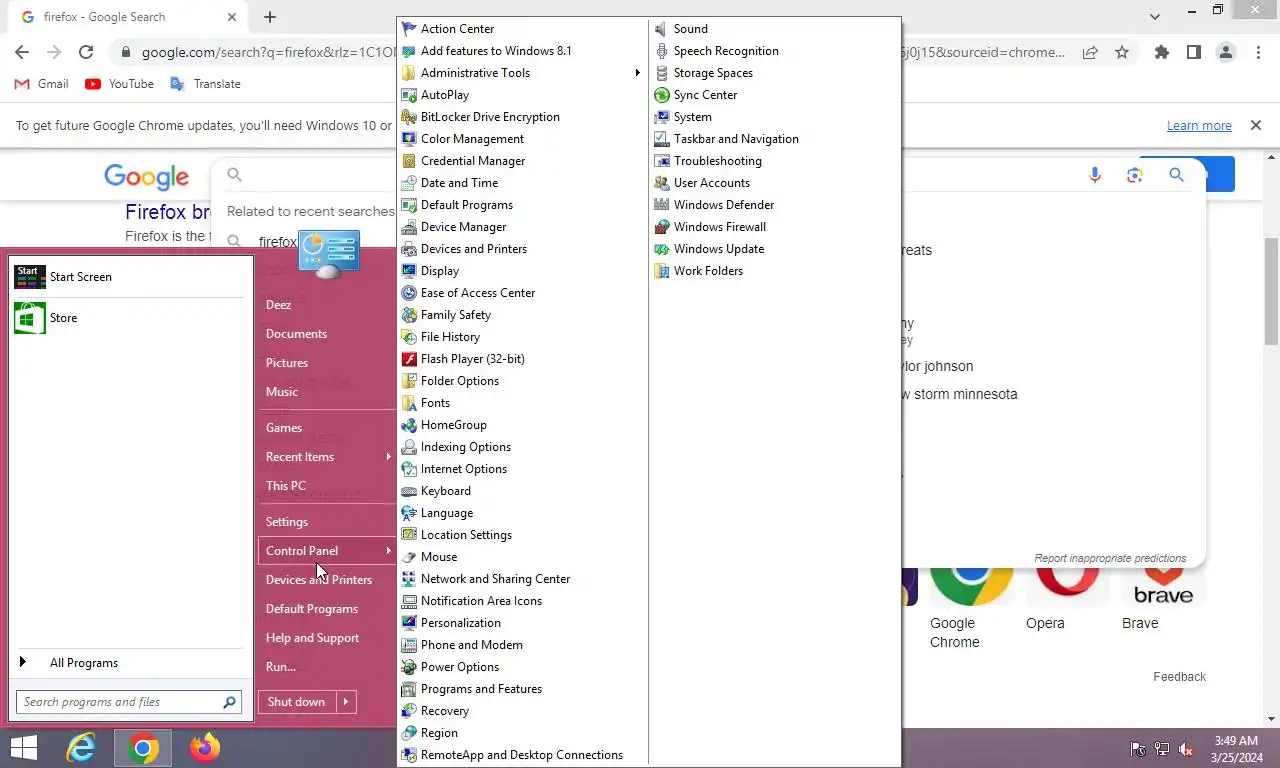
Task: Open Color Management icon
Action: (x=408, y=139)
